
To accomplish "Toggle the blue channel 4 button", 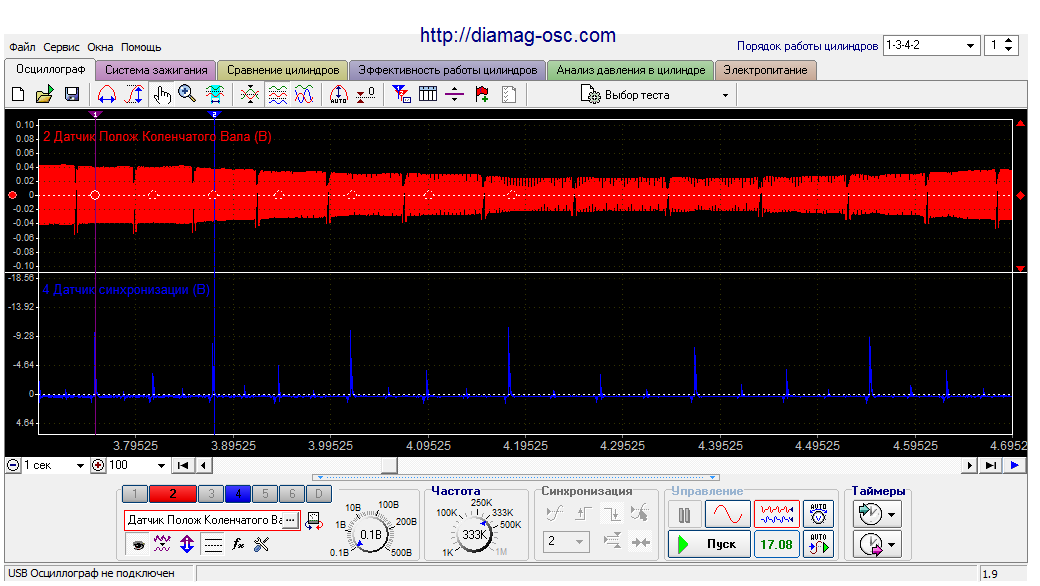I will pos(238,494).
